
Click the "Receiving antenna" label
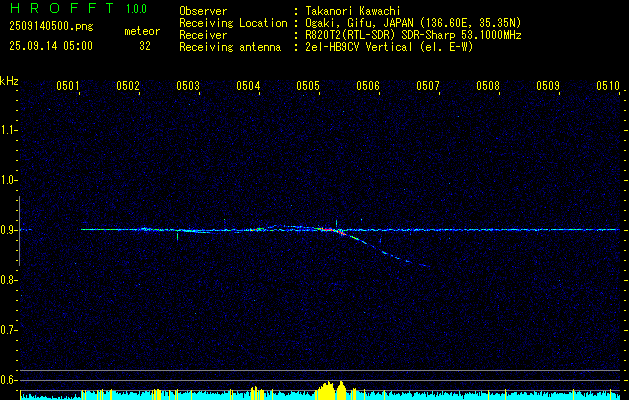coord(230,47)
